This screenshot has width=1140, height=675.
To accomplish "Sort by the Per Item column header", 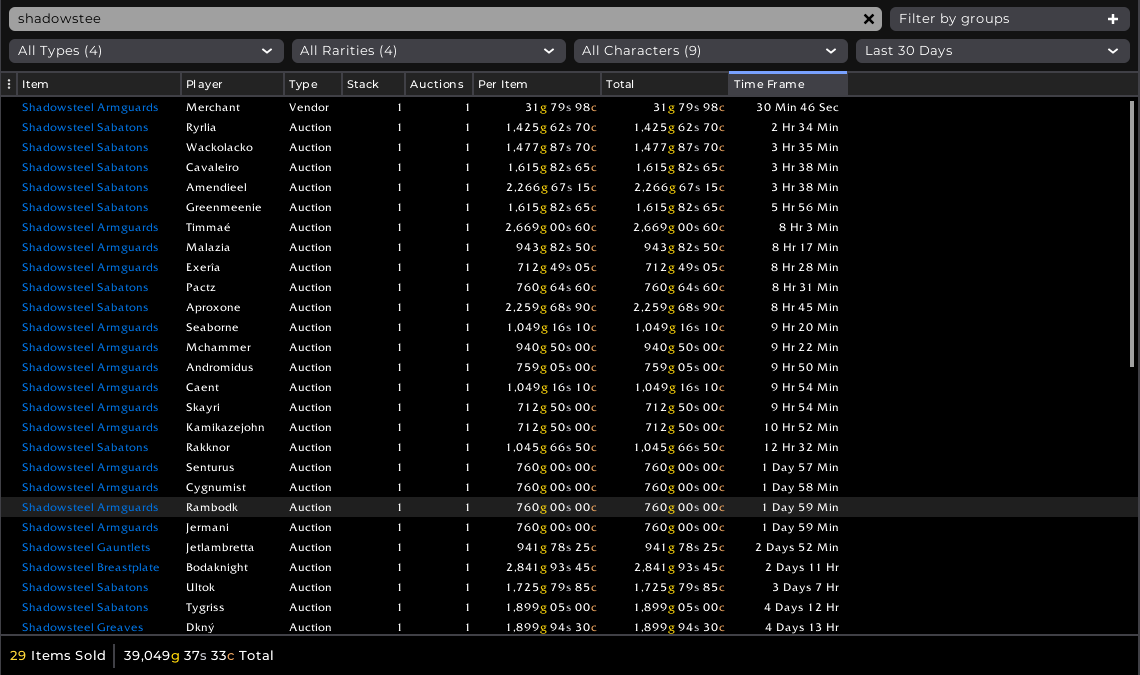I will (536, 84).
